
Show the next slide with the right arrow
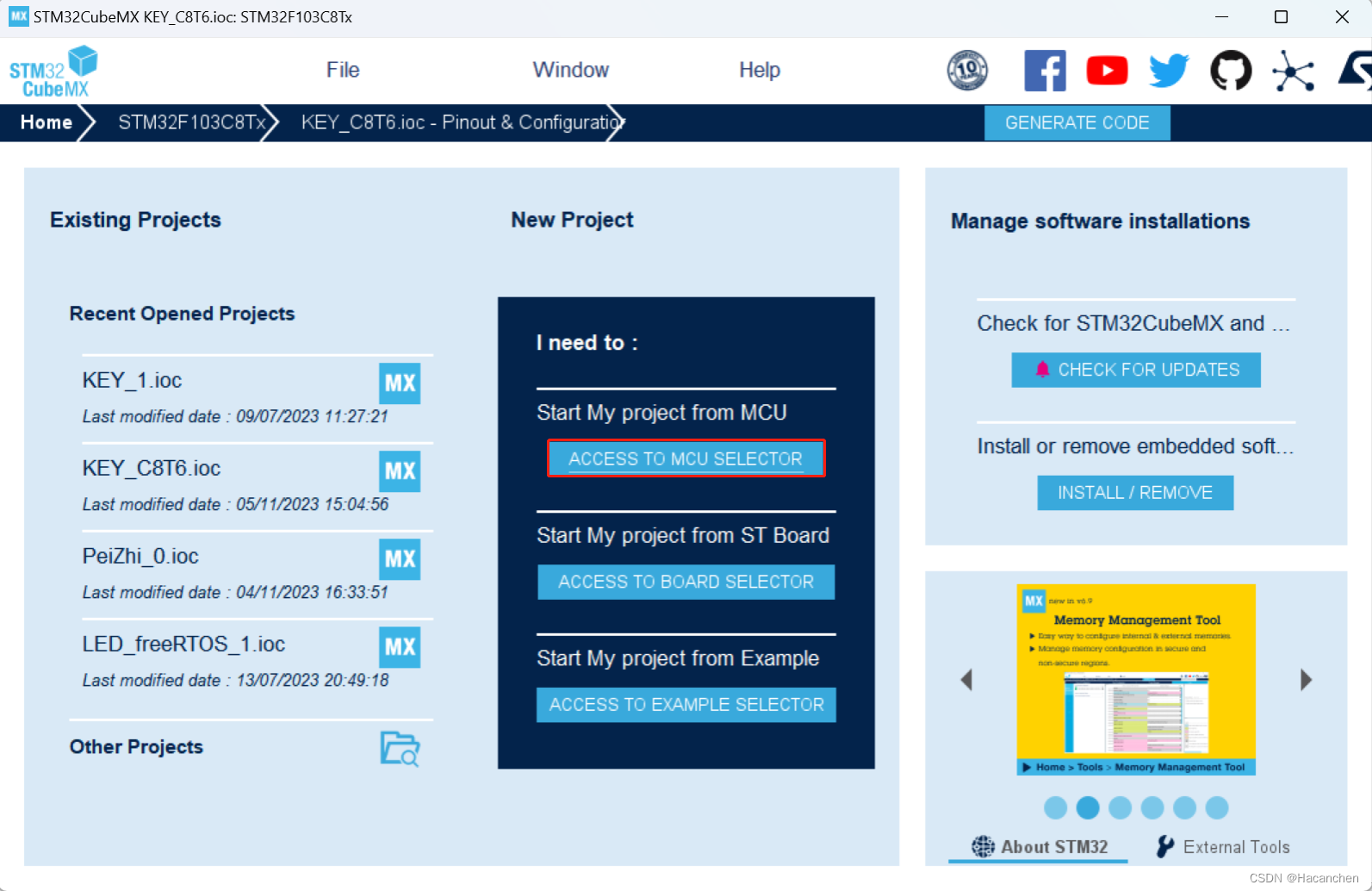pyautogui.click(x=1306, y=680)
